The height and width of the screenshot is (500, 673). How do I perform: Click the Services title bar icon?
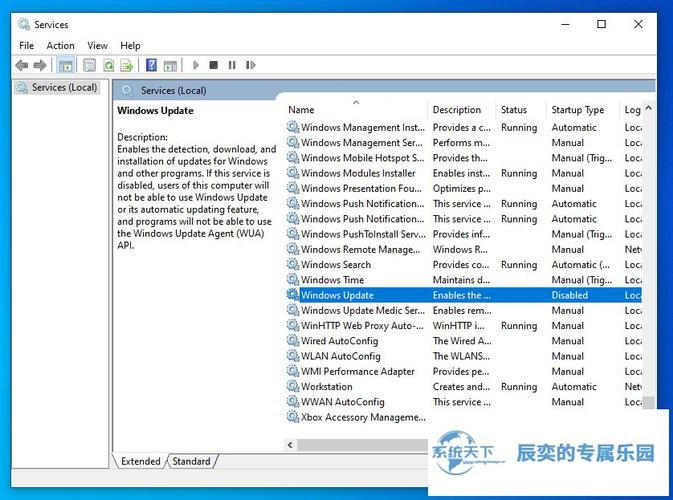[x=24, y=24]
